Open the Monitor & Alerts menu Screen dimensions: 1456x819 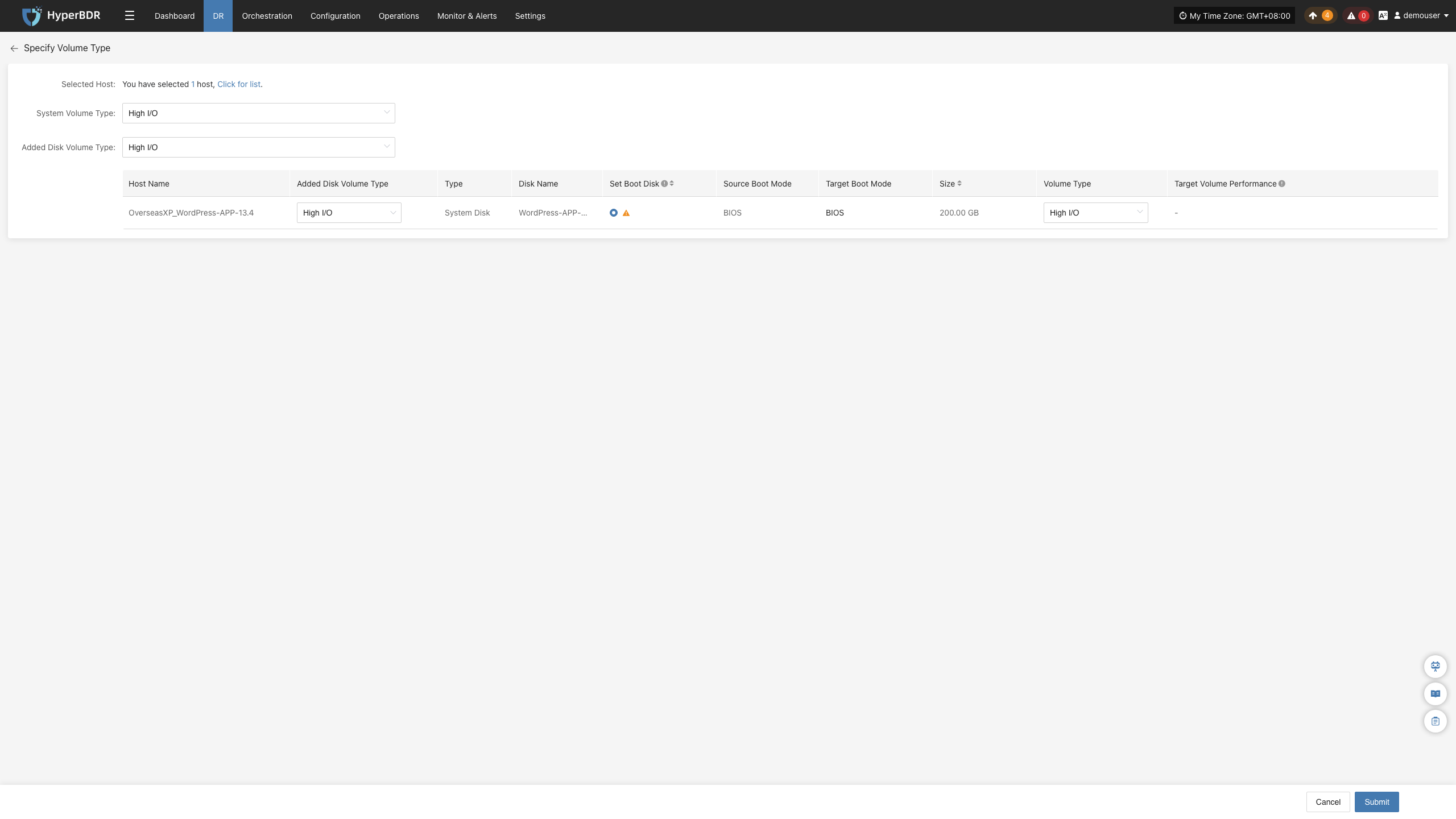[467, 16]
